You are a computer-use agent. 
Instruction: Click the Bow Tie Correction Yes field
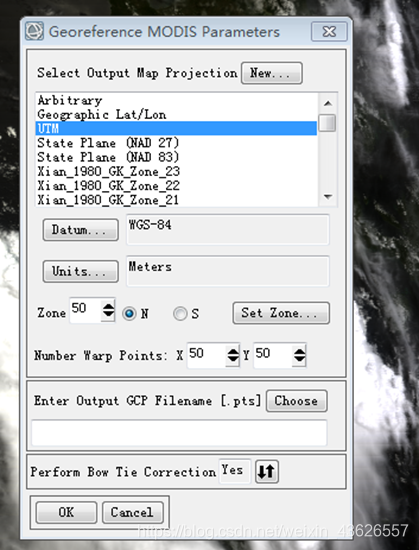(235, 471)
